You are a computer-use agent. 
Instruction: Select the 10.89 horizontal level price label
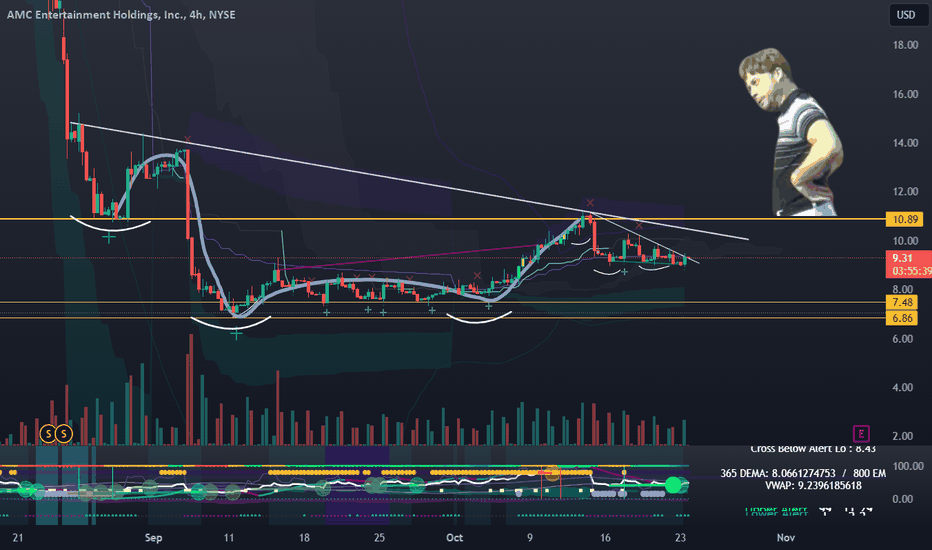905,219
